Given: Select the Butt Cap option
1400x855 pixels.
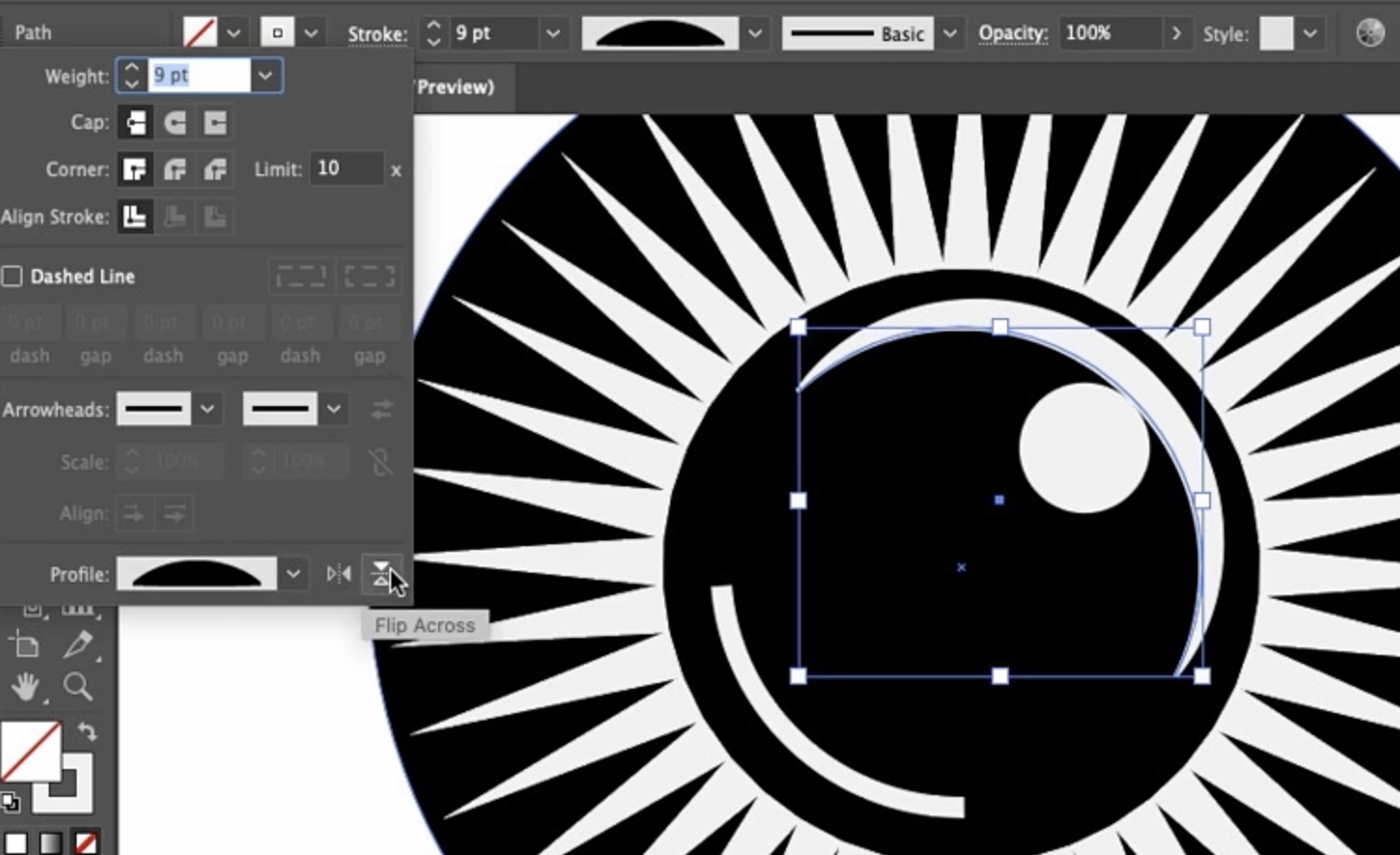Looking at the screenshot, I should click(135, 123).
